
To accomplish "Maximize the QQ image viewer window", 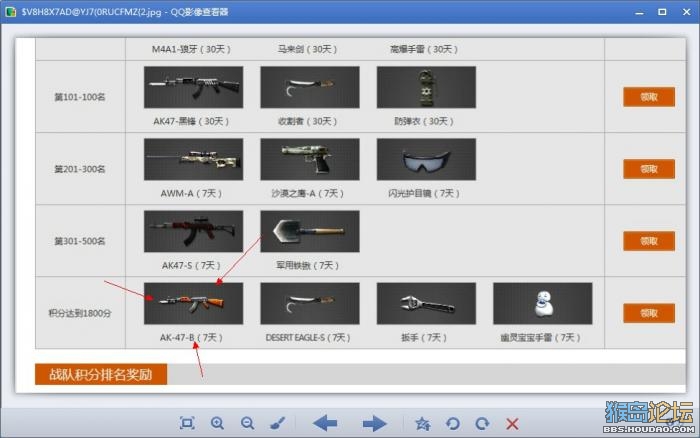I will (x=662, y=12).
